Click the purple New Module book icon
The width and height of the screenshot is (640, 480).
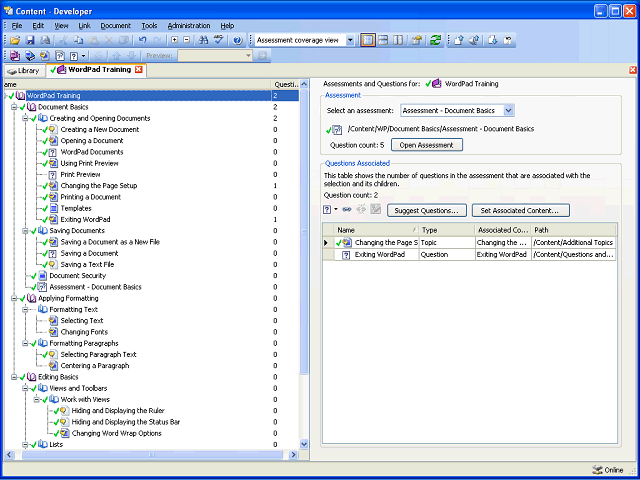tap(15, 55)
